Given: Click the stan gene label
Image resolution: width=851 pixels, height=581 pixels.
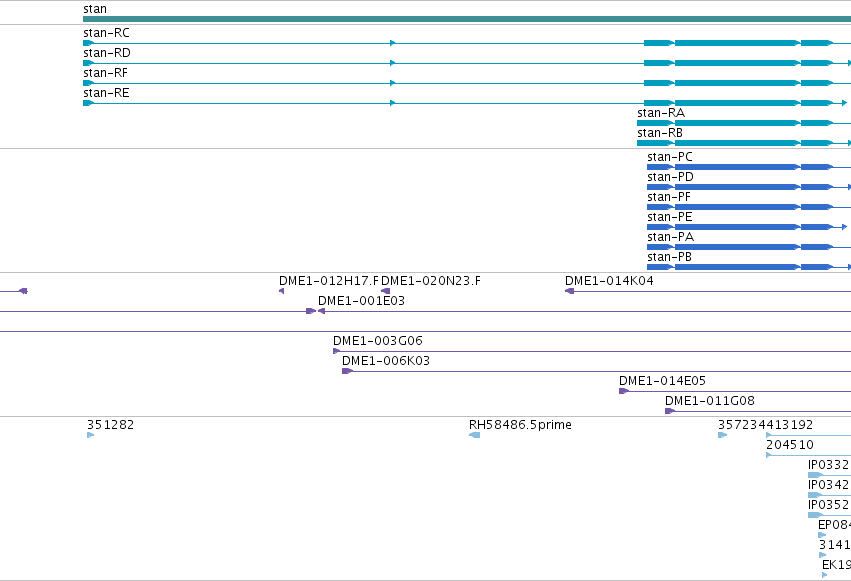Looking at the screenshot, I should pyautogui.click(x=95, y=9).
